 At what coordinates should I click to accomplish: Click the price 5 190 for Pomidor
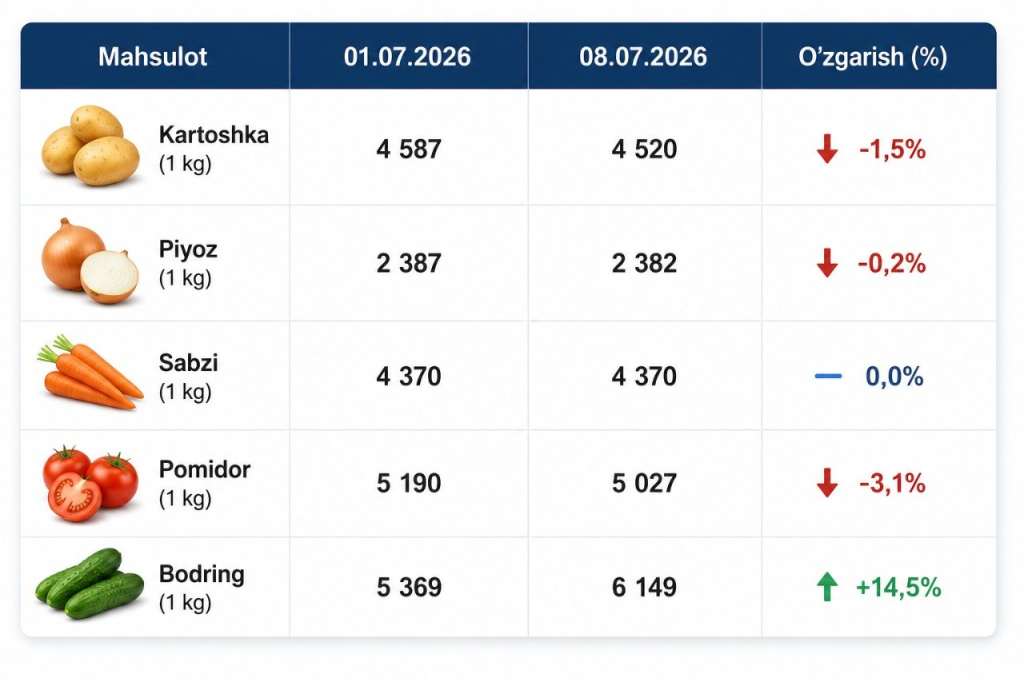[409, 483]
